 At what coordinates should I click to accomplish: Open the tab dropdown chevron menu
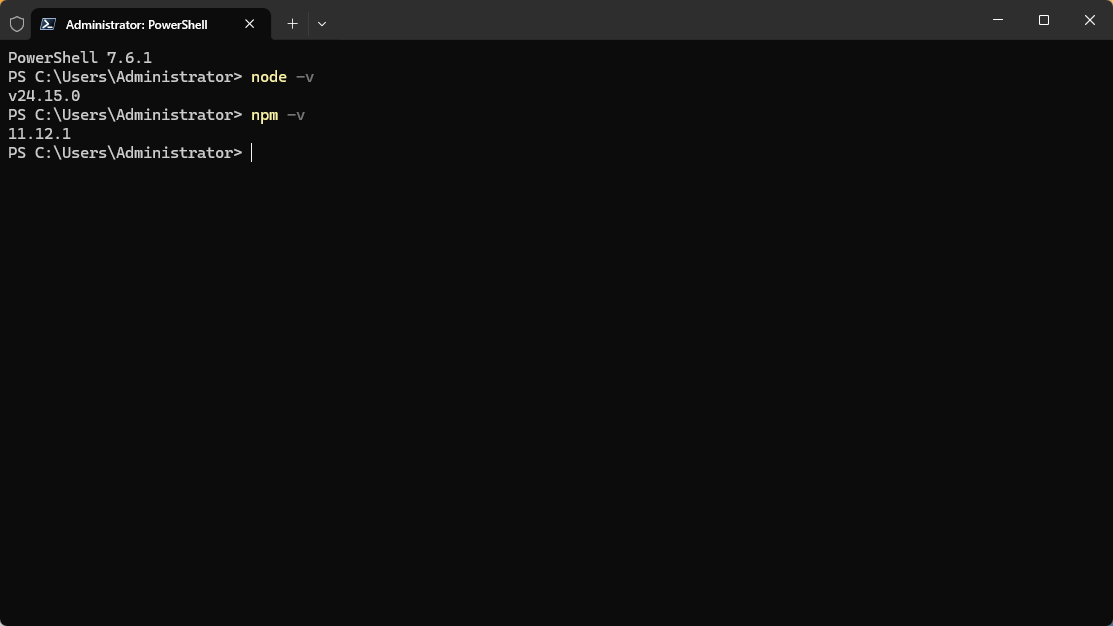(x=321, y=23)
